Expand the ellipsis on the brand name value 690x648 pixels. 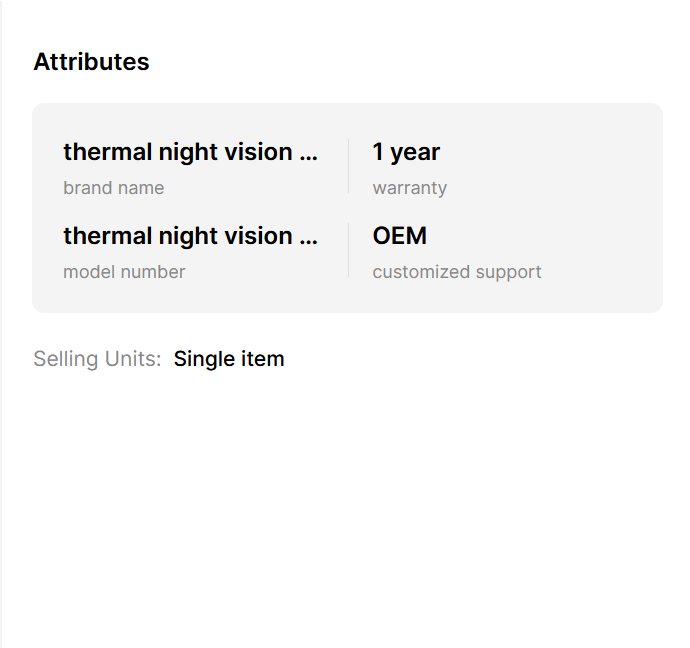point(309,154)
